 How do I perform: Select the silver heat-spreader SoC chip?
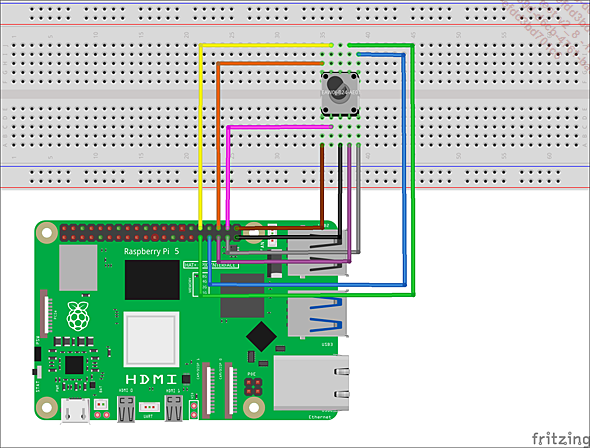pos(151,339)
